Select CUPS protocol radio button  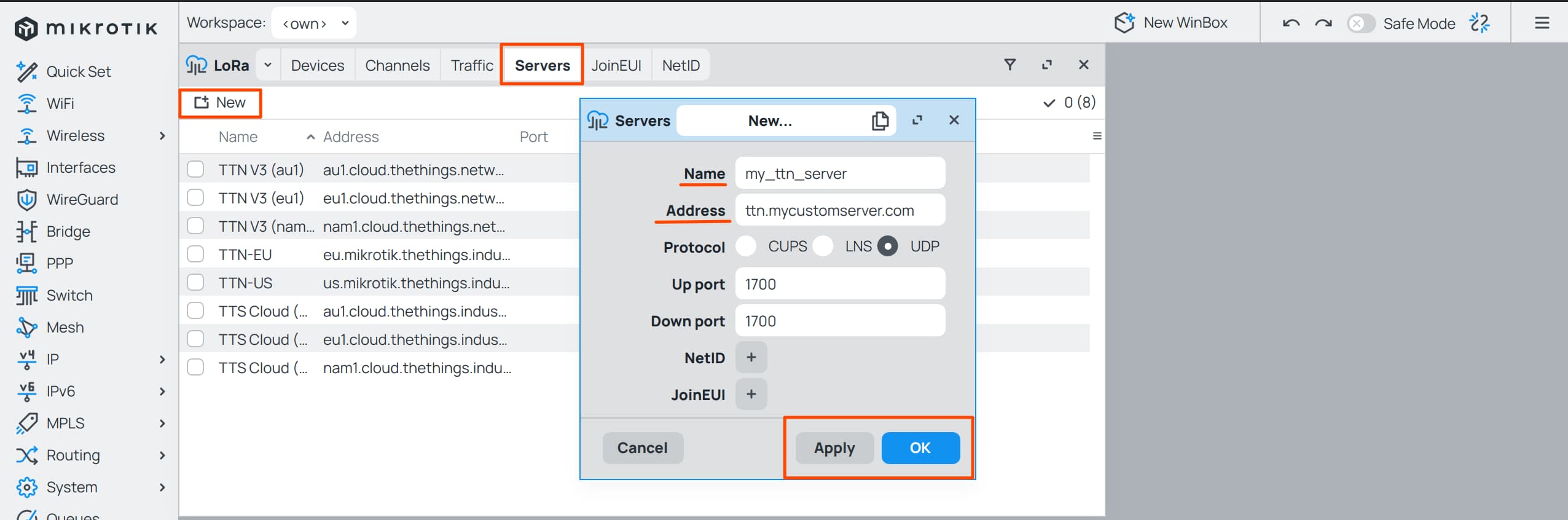point(746,246)
